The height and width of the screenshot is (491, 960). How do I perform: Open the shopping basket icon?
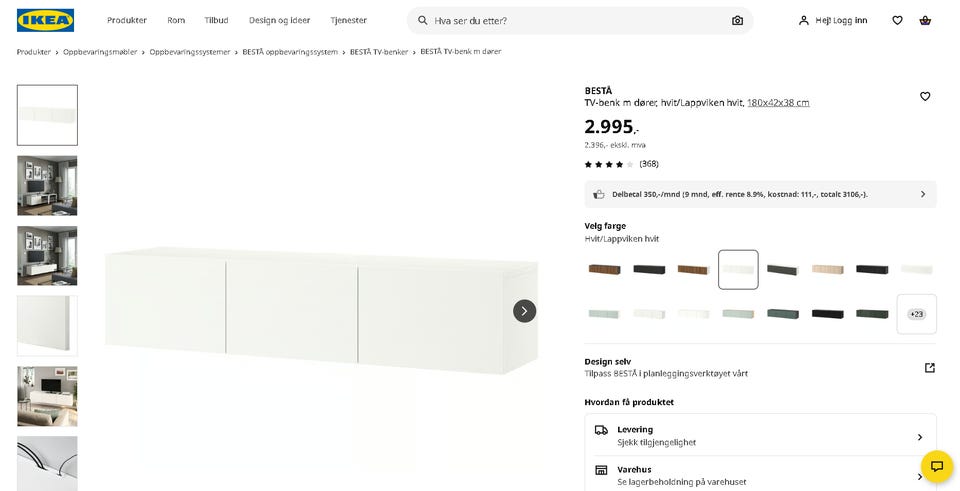pos(925,20)
